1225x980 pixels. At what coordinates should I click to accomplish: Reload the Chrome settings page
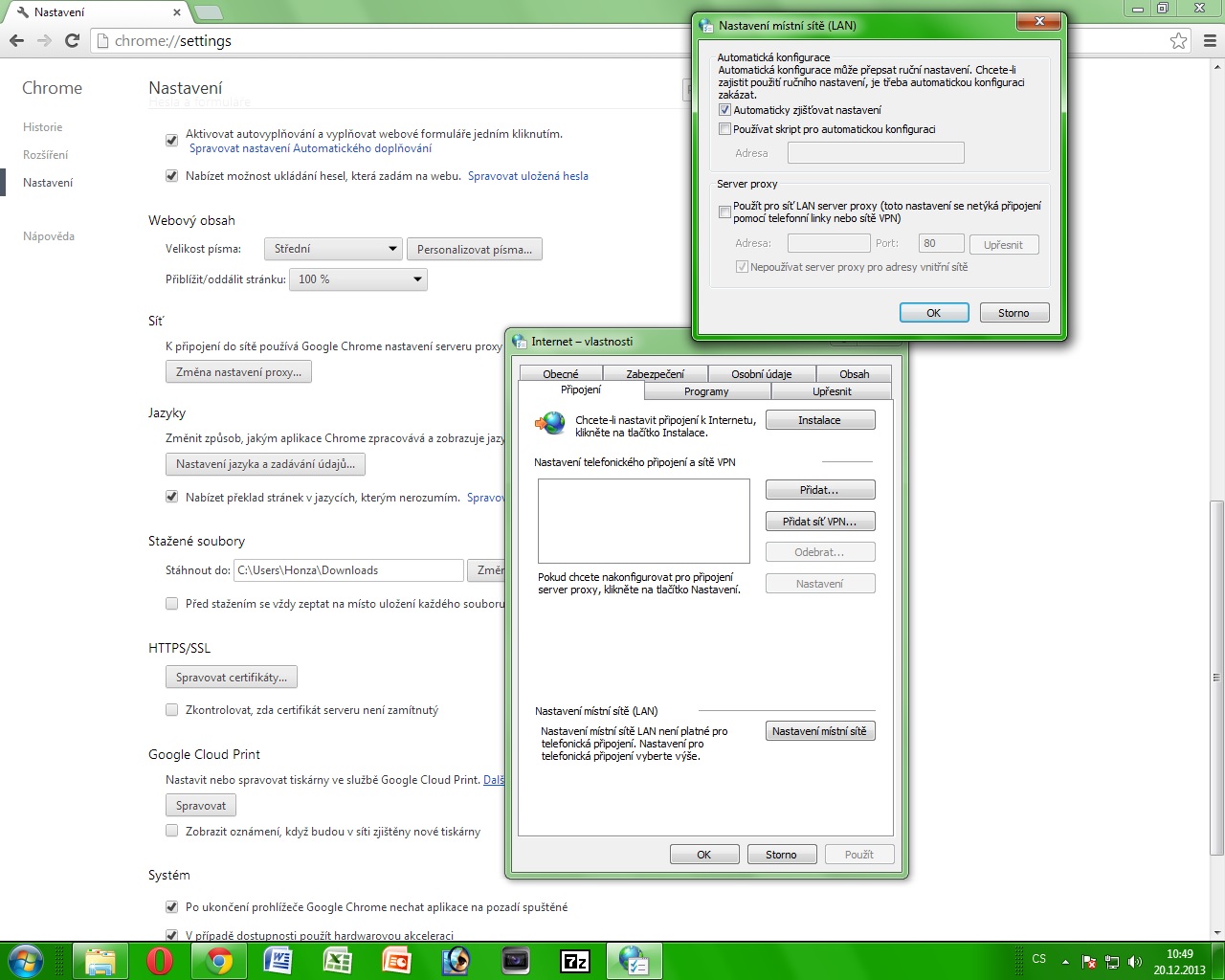(72, 41)
